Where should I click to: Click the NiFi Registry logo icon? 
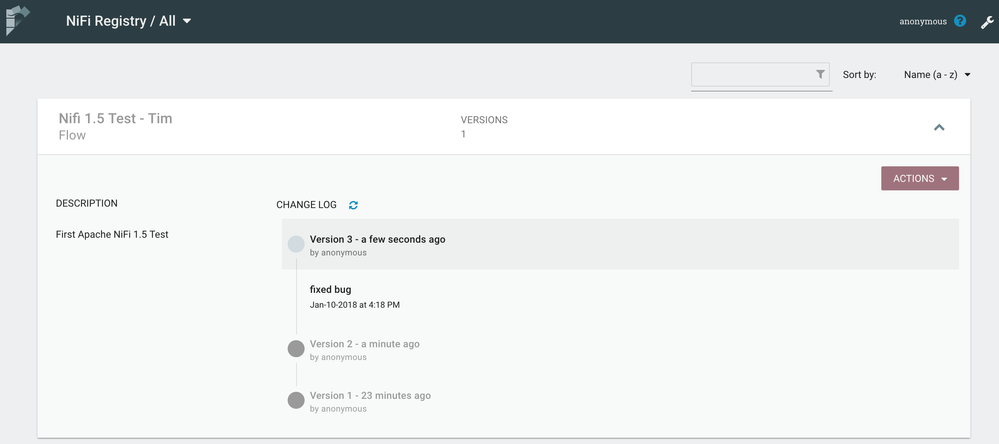(x=17, y=20)
